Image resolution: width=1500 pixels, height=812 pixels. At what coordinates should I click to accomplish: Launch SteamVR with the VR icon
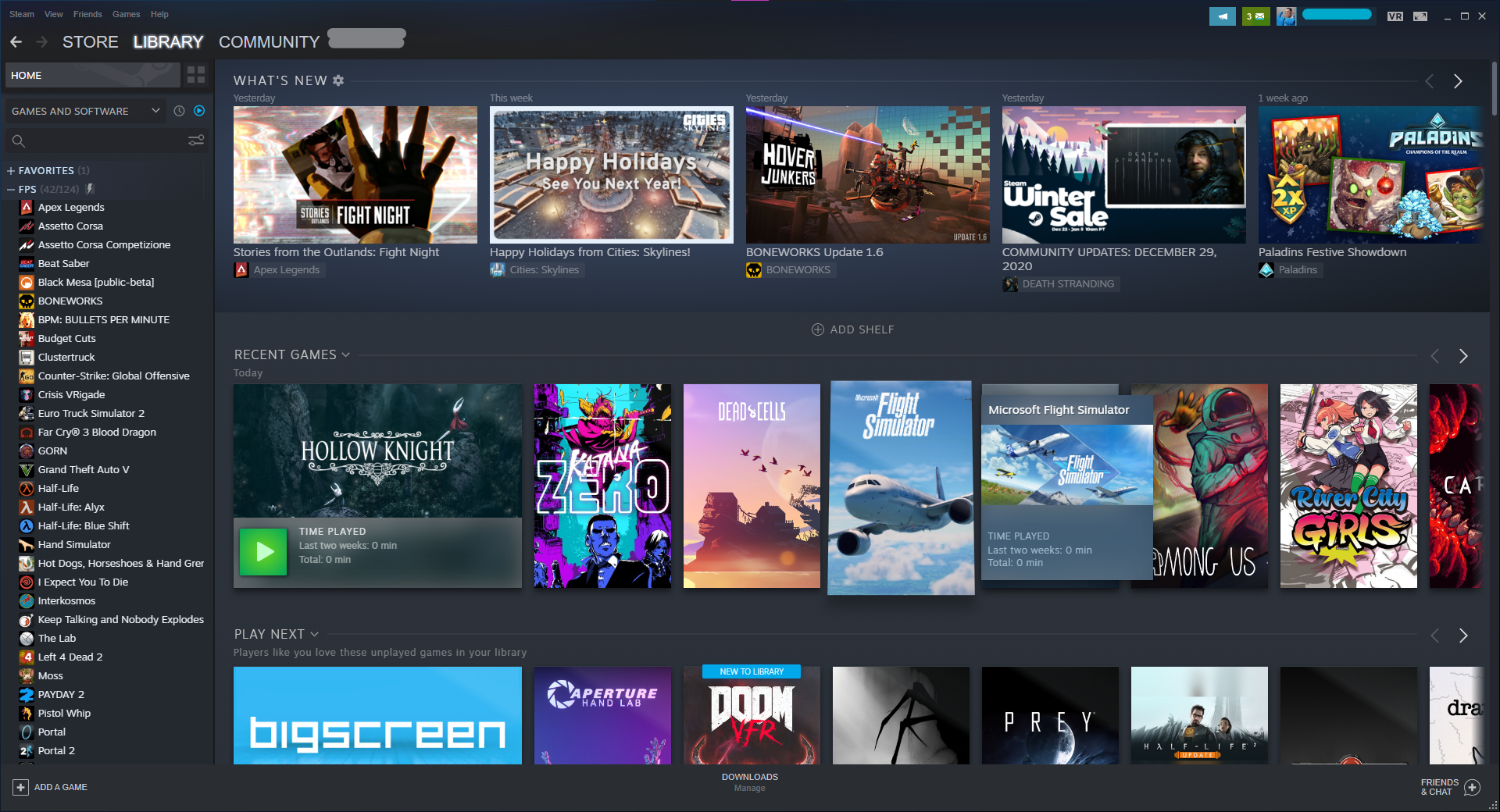tap(1395, 16)
